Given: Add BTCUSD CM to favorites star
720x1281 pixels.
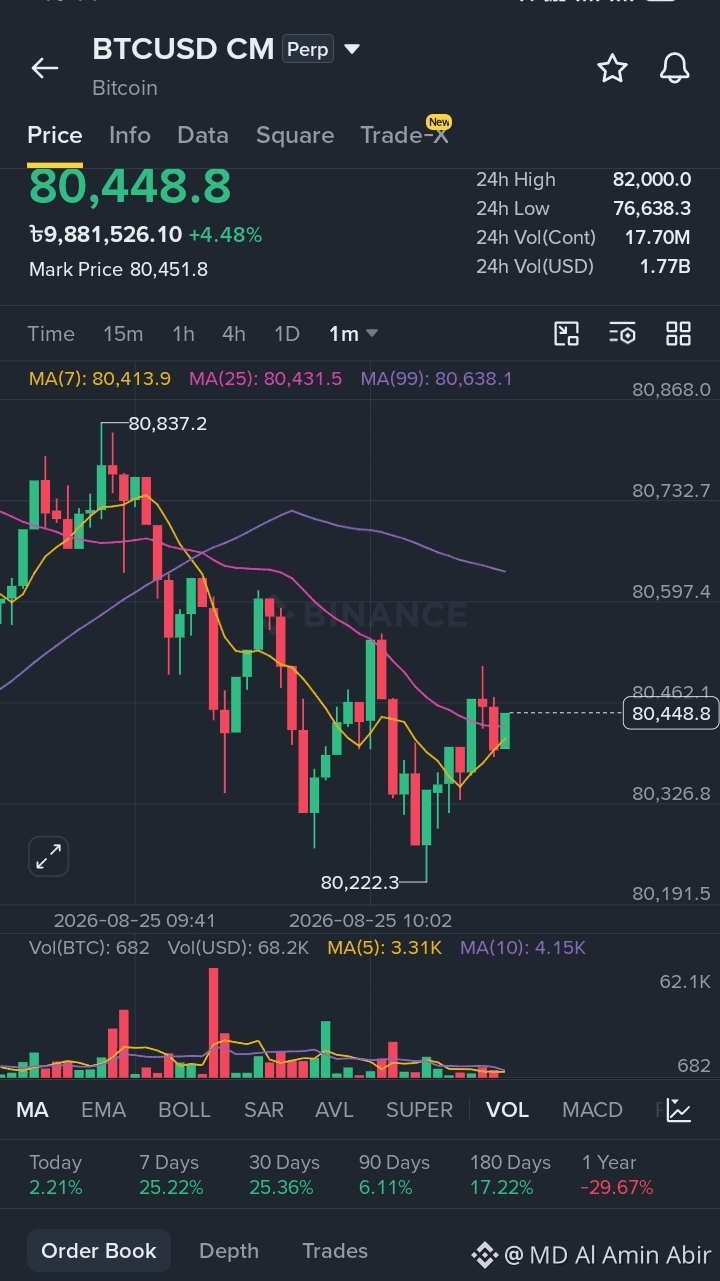Looking at the screenshot, I should tap(612, 68).
